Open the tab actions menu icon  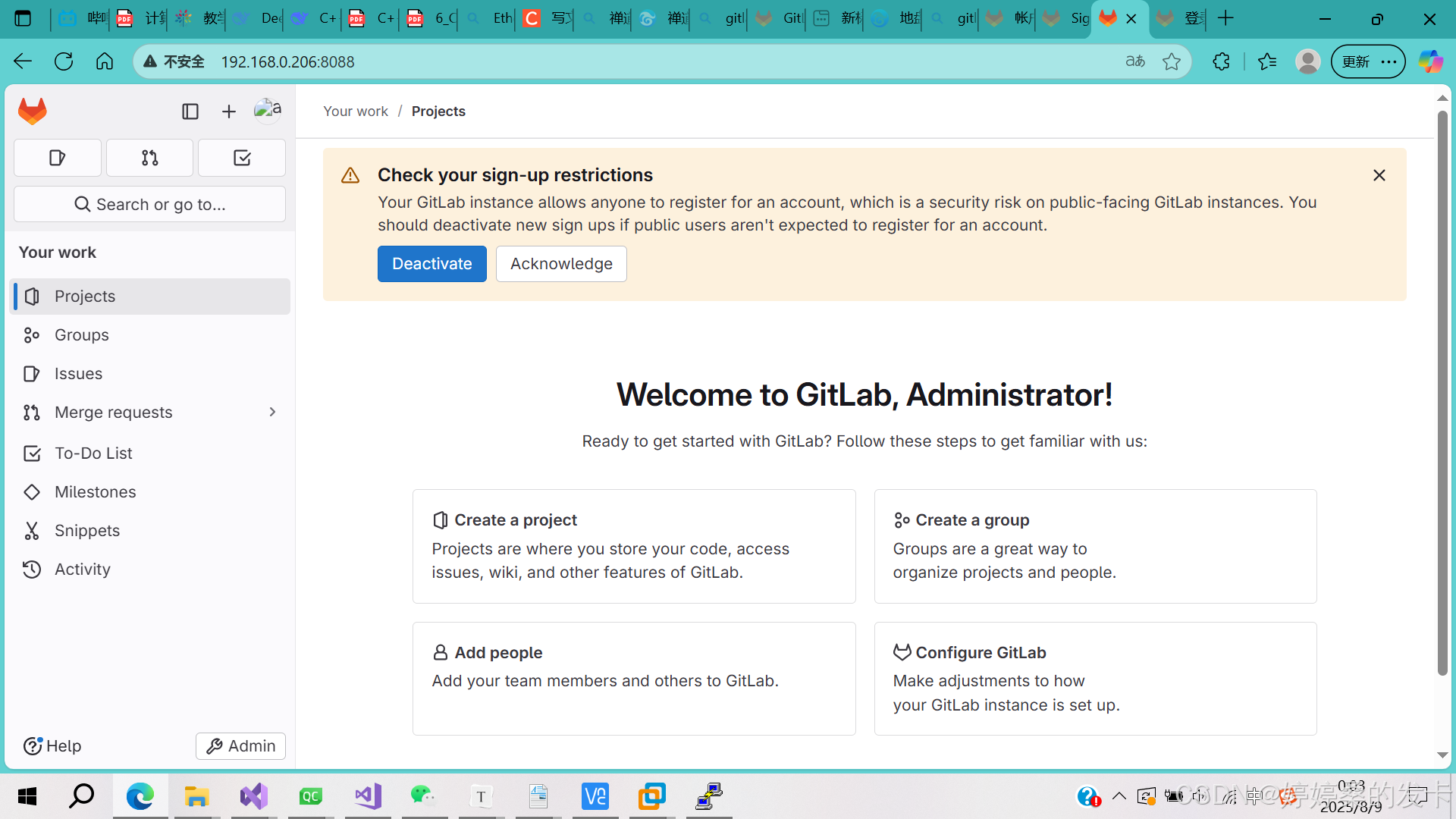point(23,18)
